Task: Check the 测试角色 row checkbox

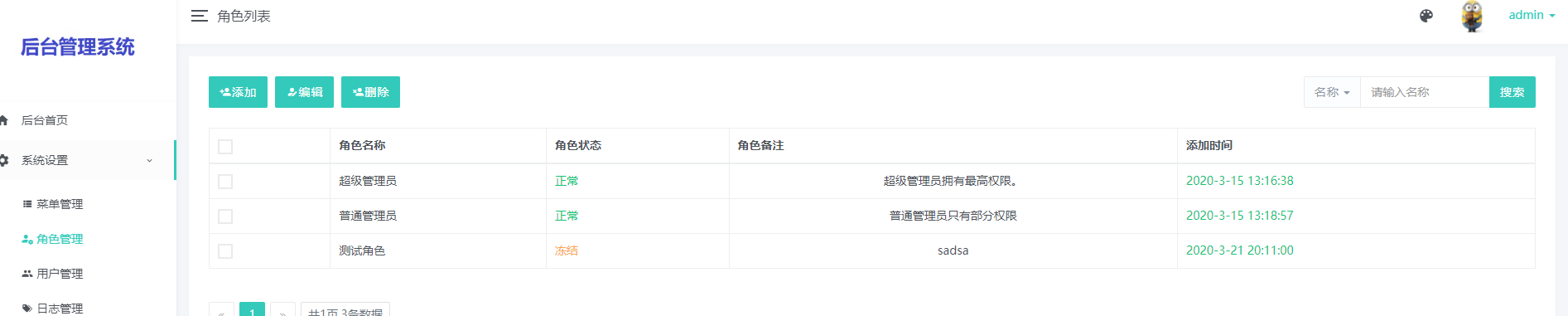Action: tap(225, 251)
